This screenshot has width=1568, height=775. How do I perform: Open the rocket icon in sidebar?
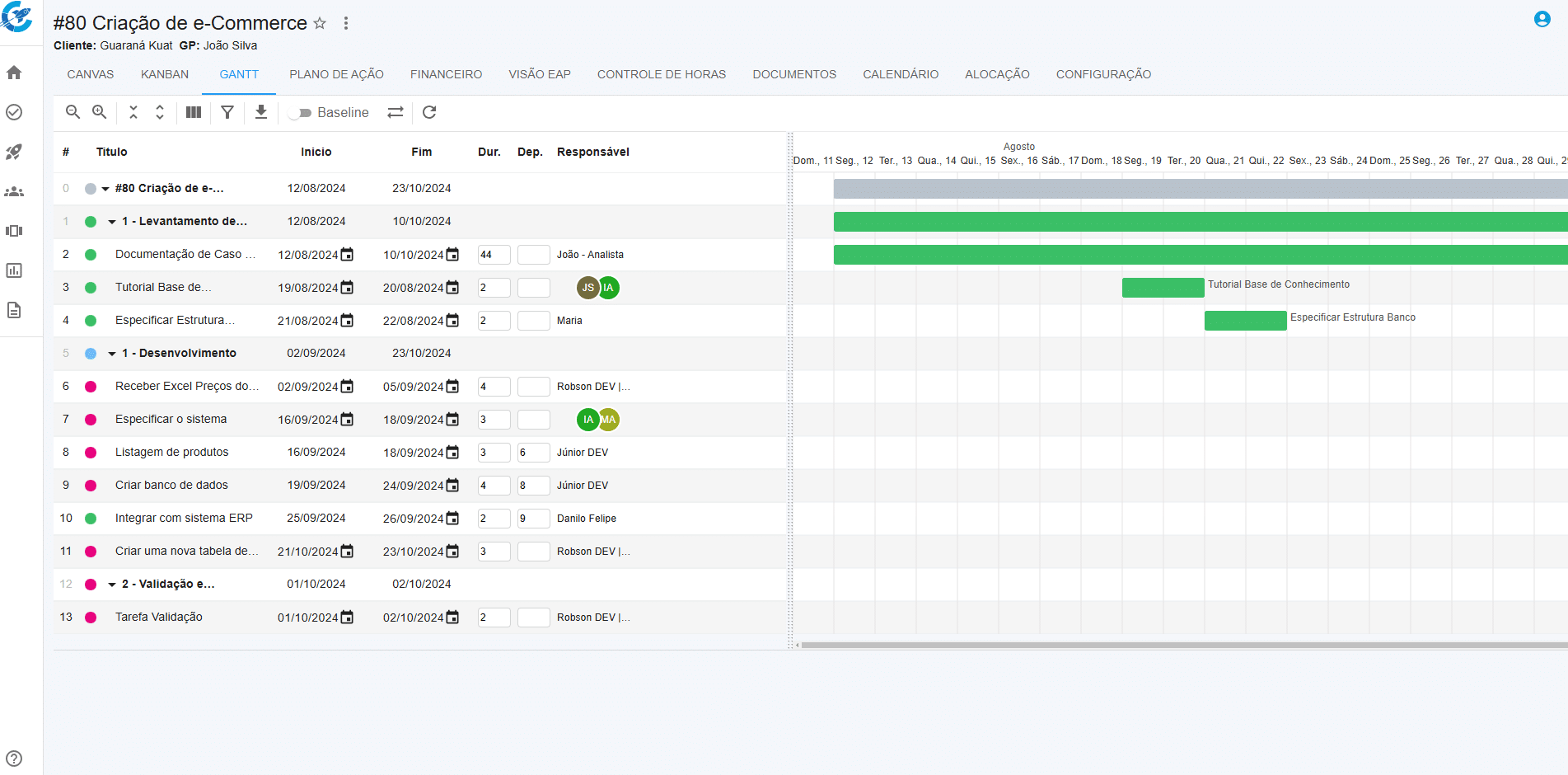[x=14, y=152]
